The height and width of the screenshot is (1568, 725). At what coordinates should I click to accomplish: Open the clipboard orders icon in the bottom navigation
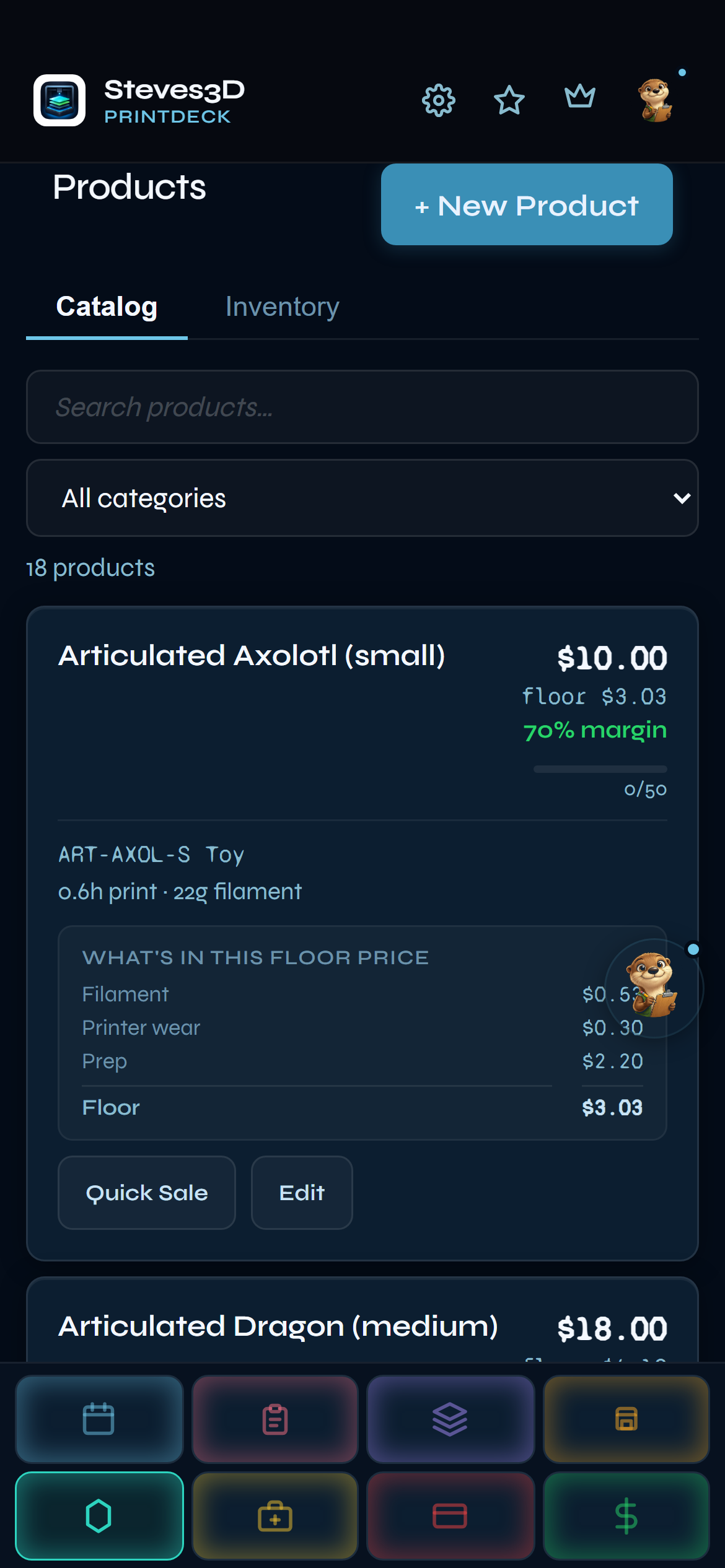[x=275, y=1419]
